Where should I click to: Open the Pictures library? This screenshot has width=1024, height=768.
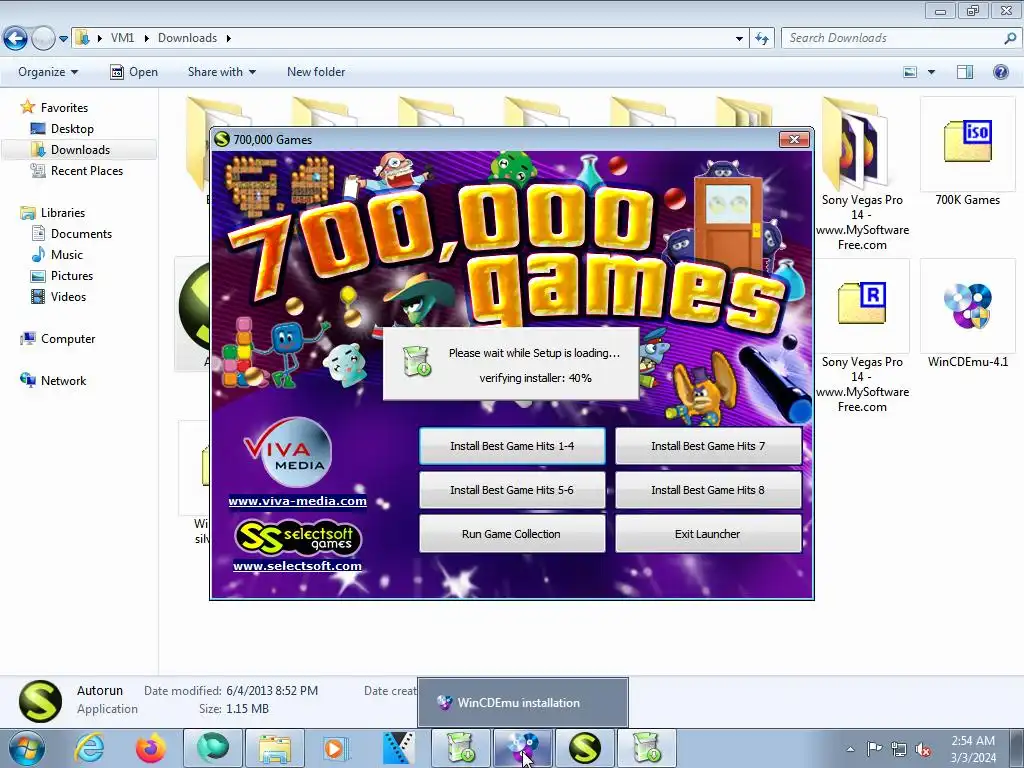pos(72,276)
